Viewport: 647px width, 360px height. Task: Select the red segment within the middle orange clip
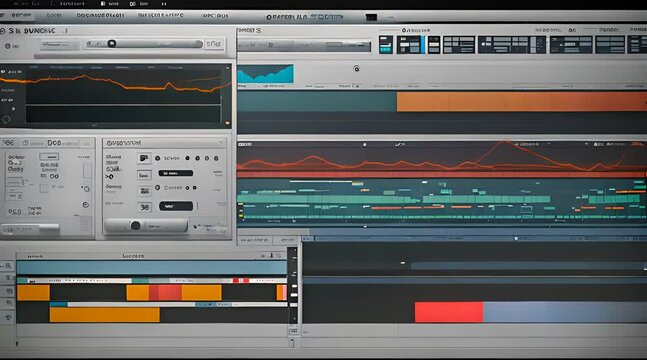[x=165, y=293]
